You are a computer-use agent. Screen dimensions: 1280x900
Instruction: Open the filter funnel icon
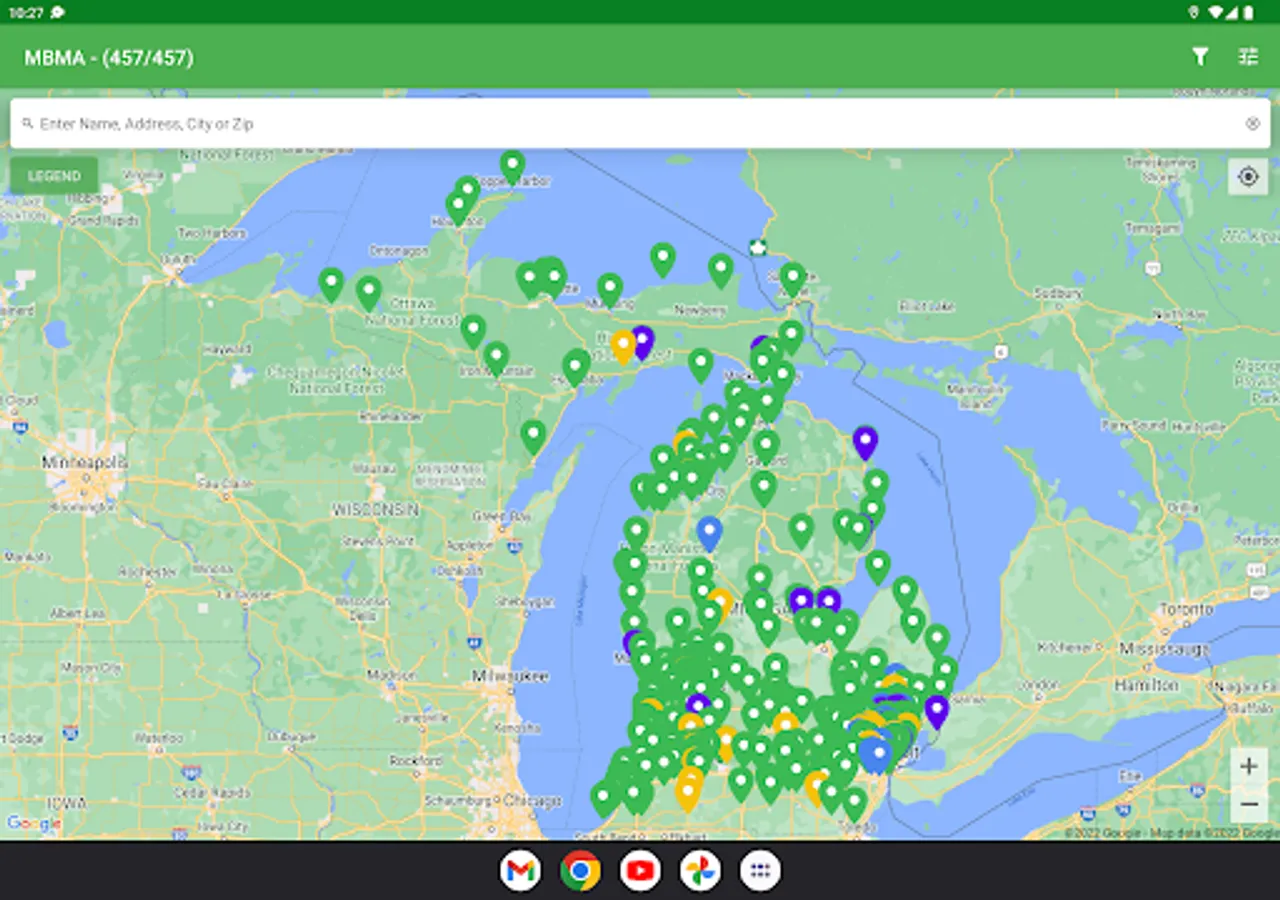(1200, 57)
